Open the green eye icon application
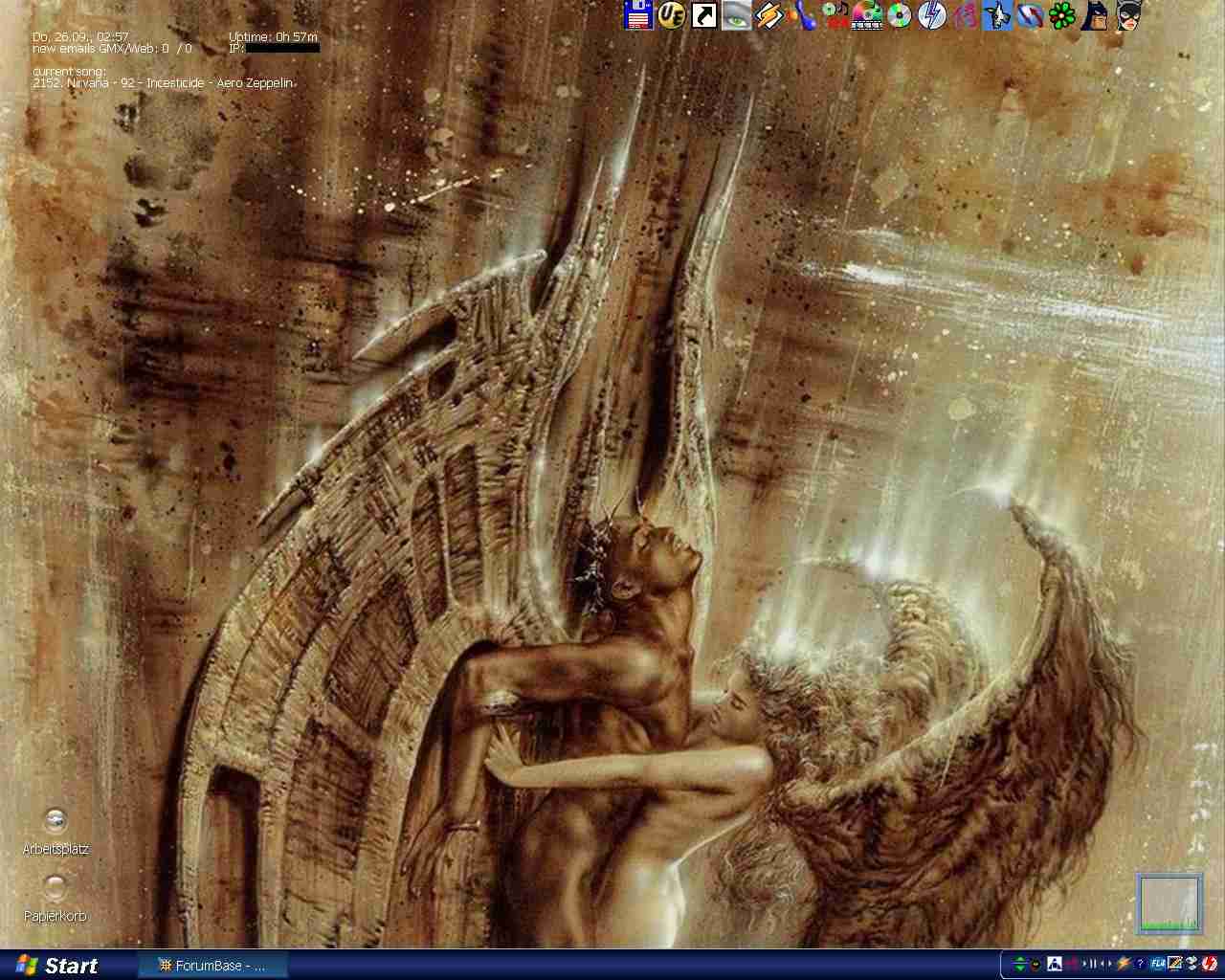1225x980 pixels. coord(736,15)
